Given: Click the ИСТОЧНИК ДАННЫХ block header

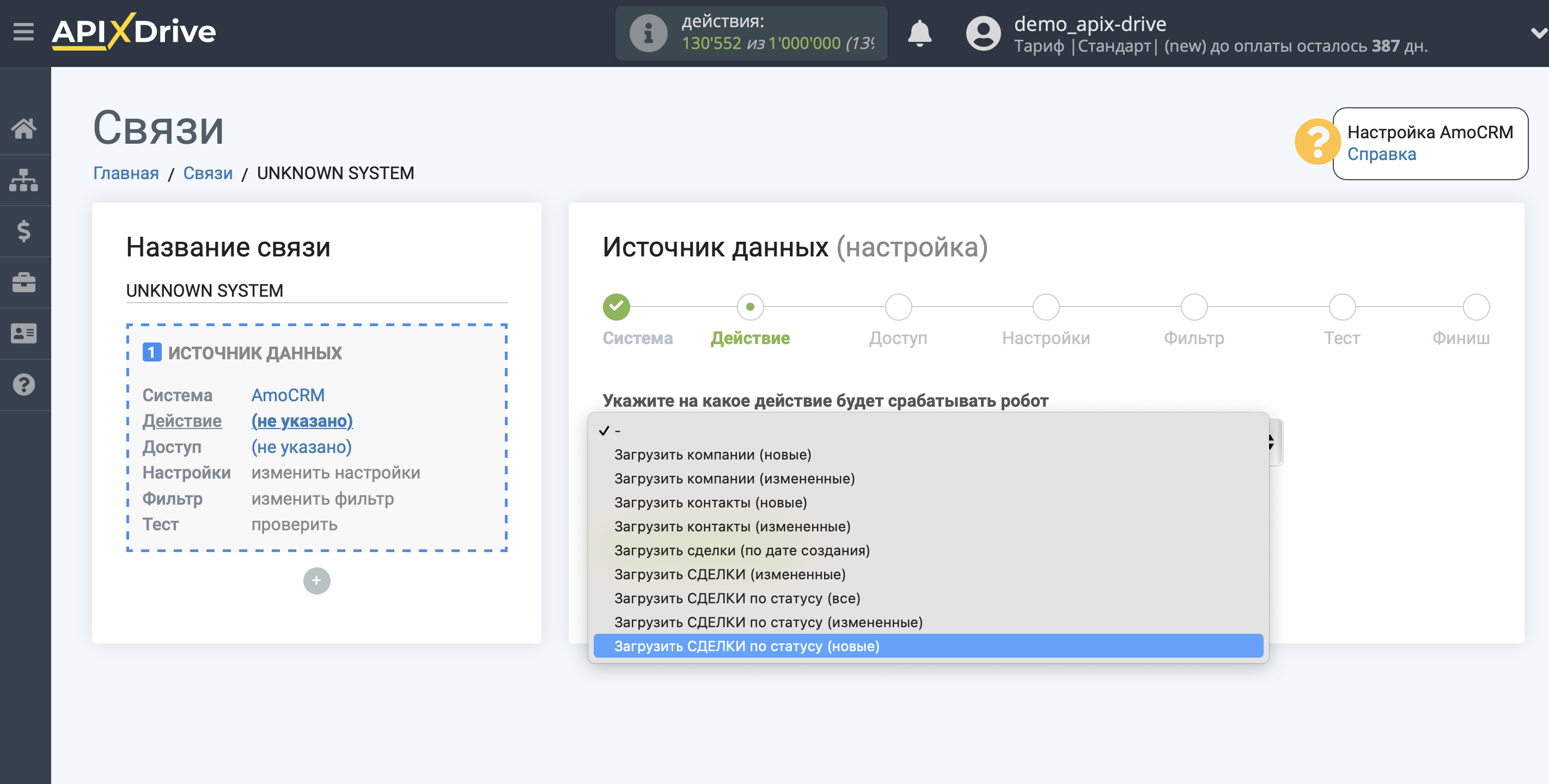Looking at the screenshot, I should (x=242, y=353).
